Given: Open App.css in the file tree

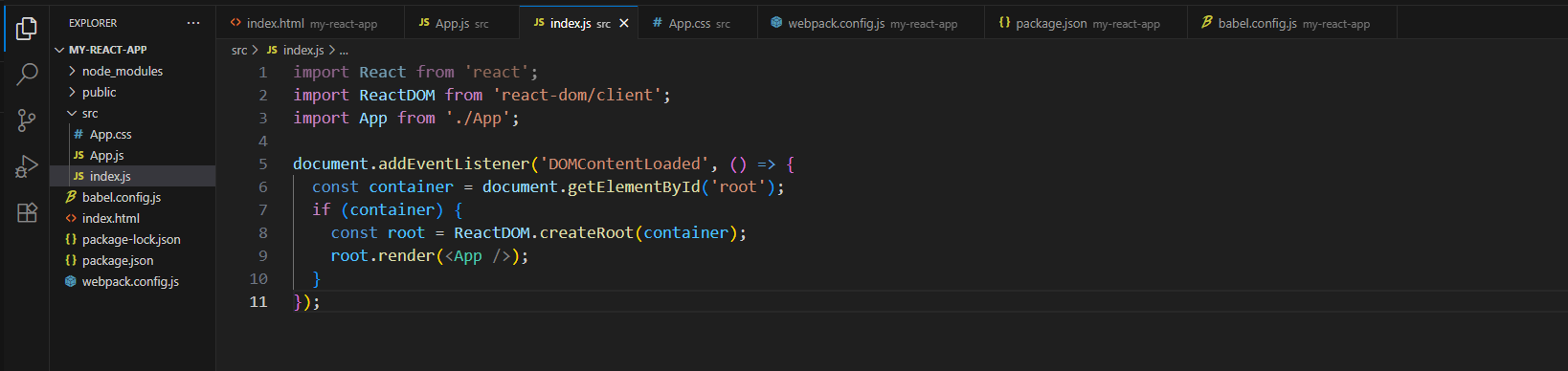Looking at the screenshot, I should coord(133,134).
